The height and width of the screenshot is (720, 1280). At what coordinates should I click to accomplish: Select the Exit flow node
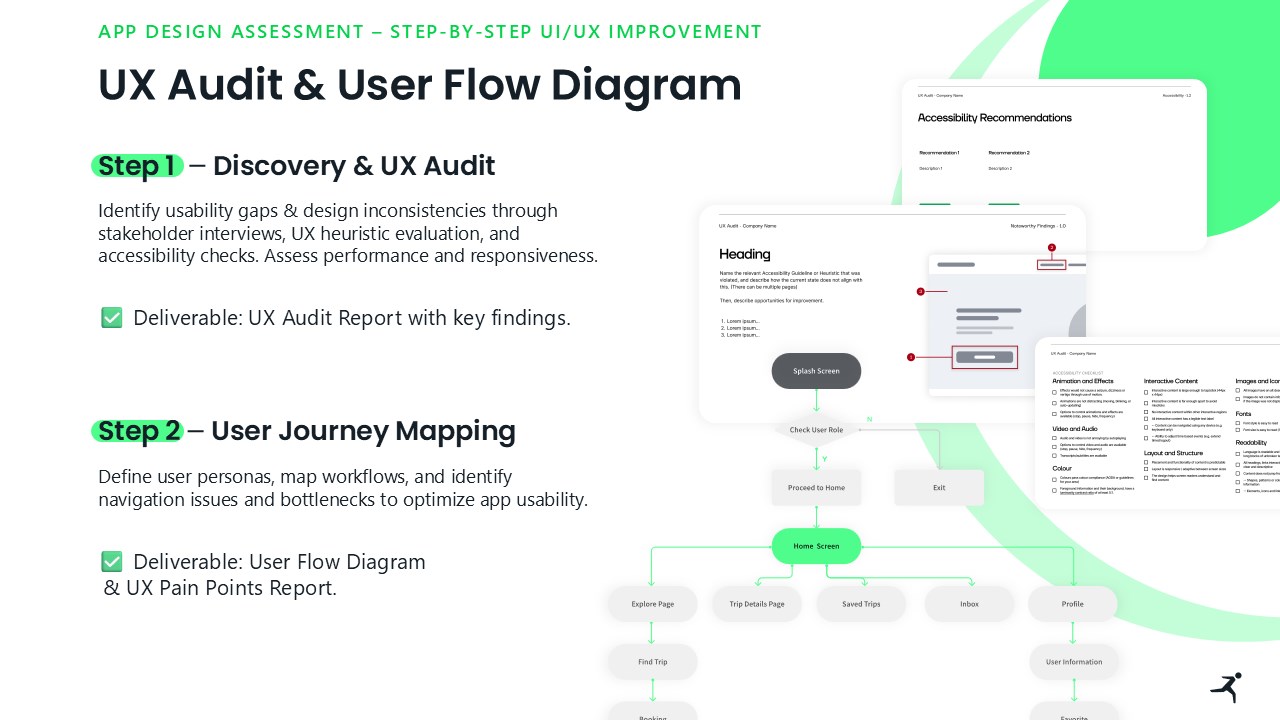tap(939, 488)
